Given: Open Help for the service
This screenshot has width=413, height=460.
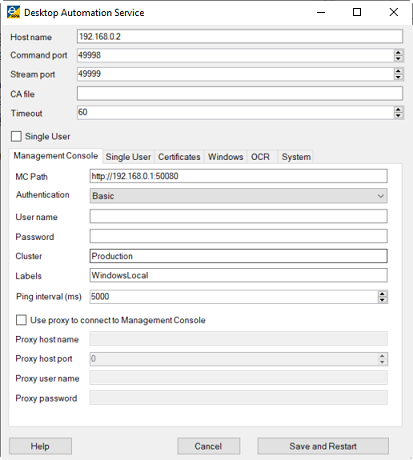Looking at the screenshot, I should tap(40, 446).
